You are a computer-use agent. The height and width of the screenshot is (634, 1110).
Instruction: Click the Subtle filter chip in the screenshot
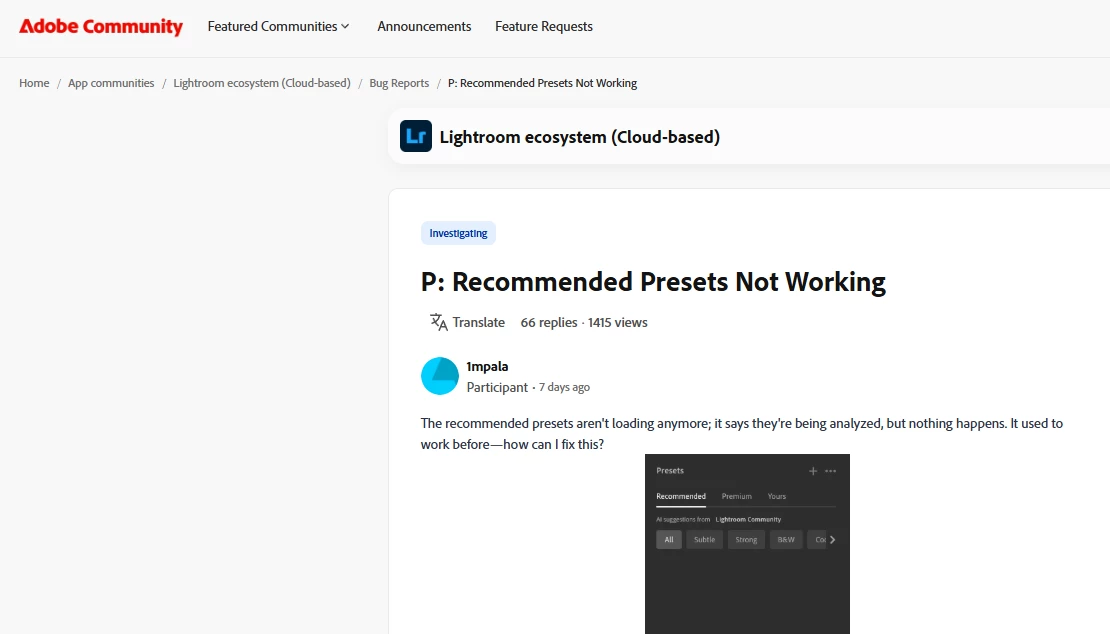[704, 539]
